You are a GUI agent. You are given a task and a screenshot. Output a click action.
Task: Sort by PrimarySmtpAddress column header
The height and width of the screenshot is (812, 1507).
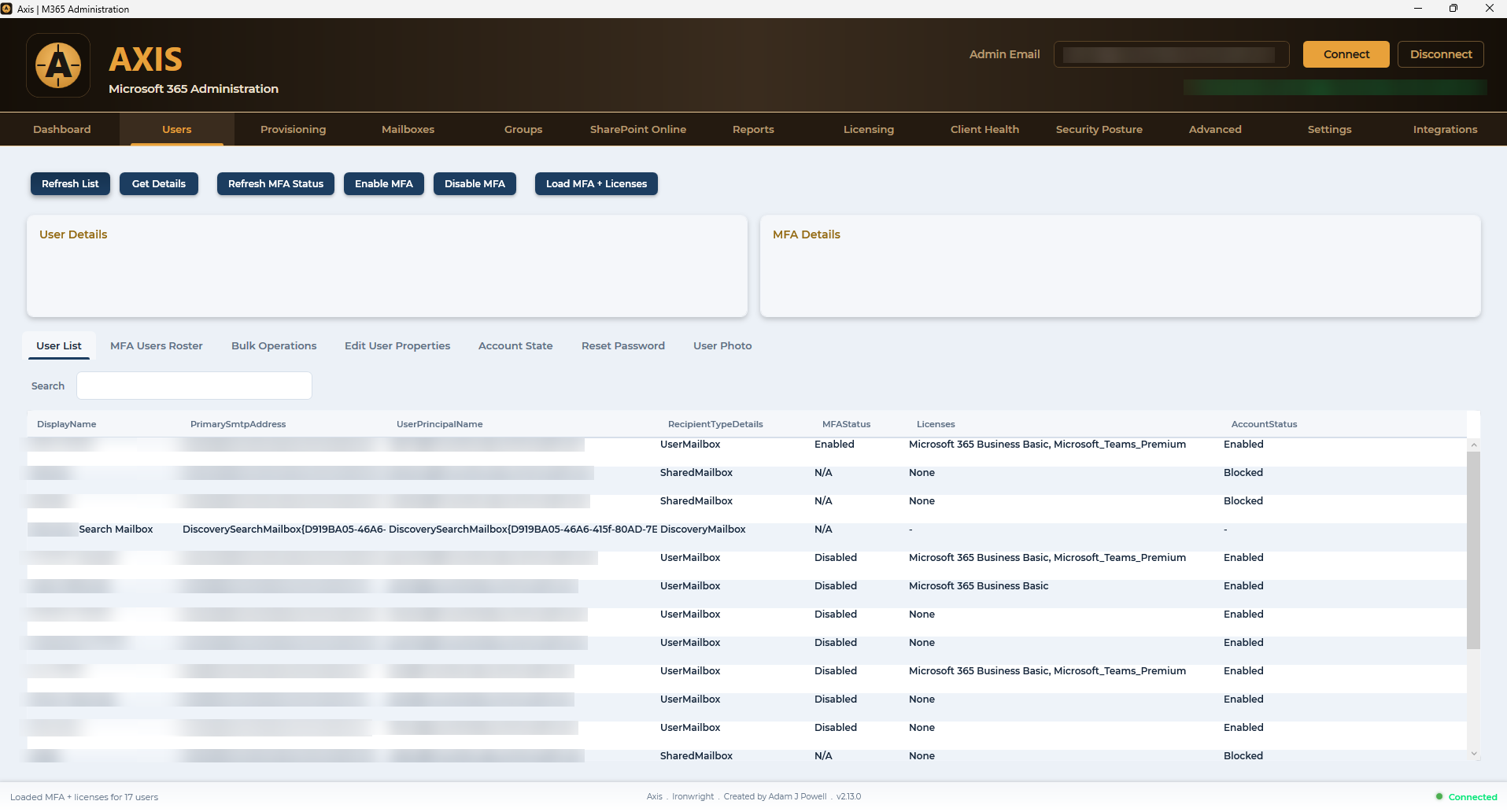click(238, 424)
